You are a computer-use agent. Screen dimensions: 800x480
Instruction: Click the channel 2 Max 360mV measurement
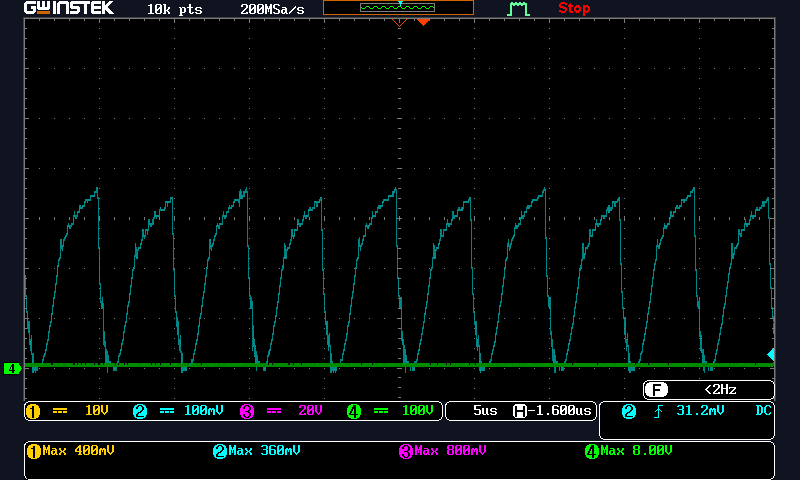[x=264, y=450]
